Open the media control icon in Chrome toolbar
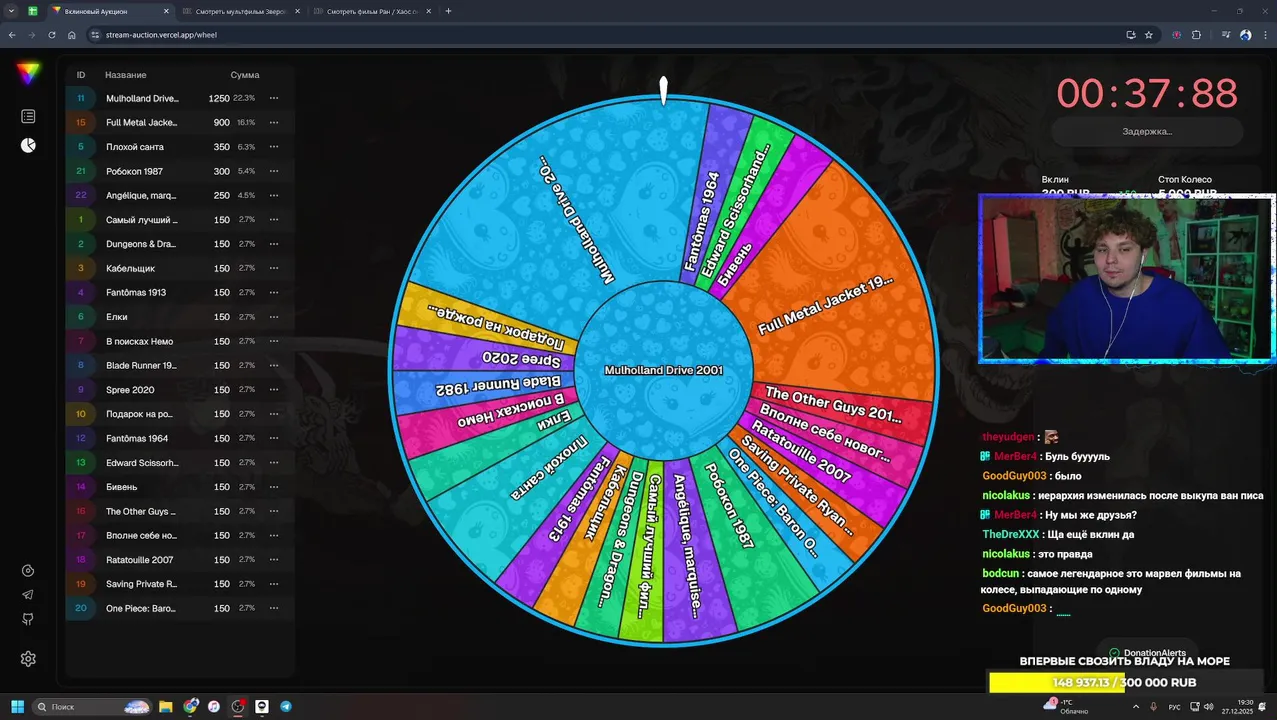Screen dimensions: 1277x720 click(x=1226, y=34)
